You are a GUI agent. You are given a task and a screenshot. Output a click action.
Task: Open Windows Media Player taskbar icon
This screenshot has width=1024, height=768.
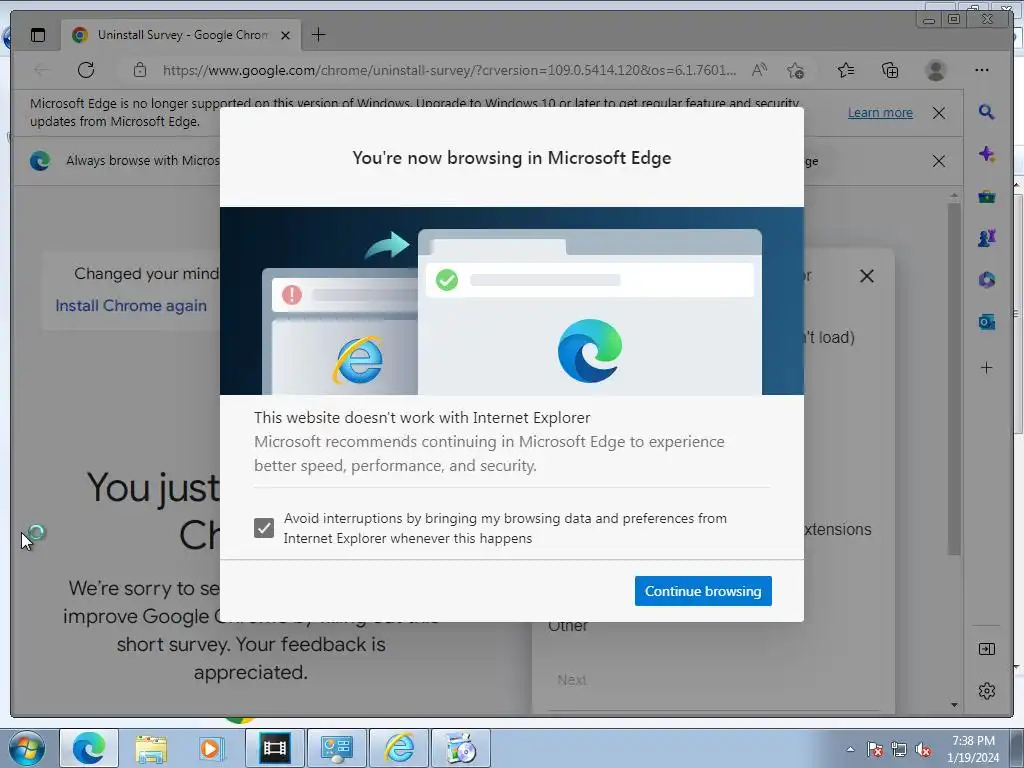coord(212,748)
